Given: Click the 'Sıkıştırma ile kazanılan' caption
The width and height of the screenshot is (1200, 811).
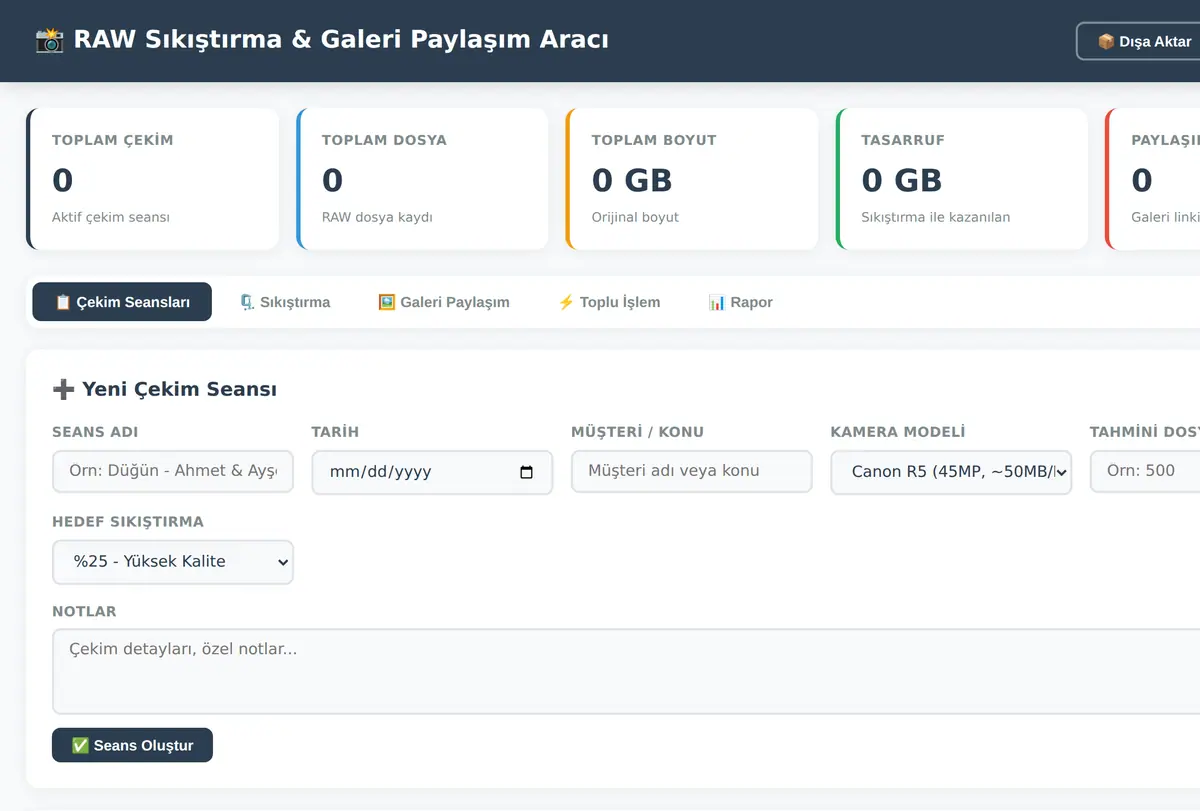Looking at the screenshot, I should (936, 217).
